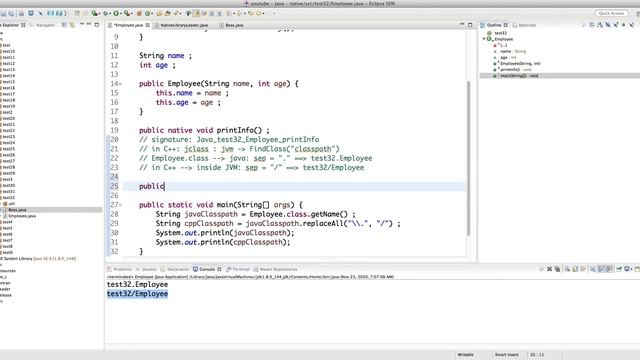Click the External Tools run icon
Screen dimensions: 640x360
pyautogui.click(x=127, y=13)
